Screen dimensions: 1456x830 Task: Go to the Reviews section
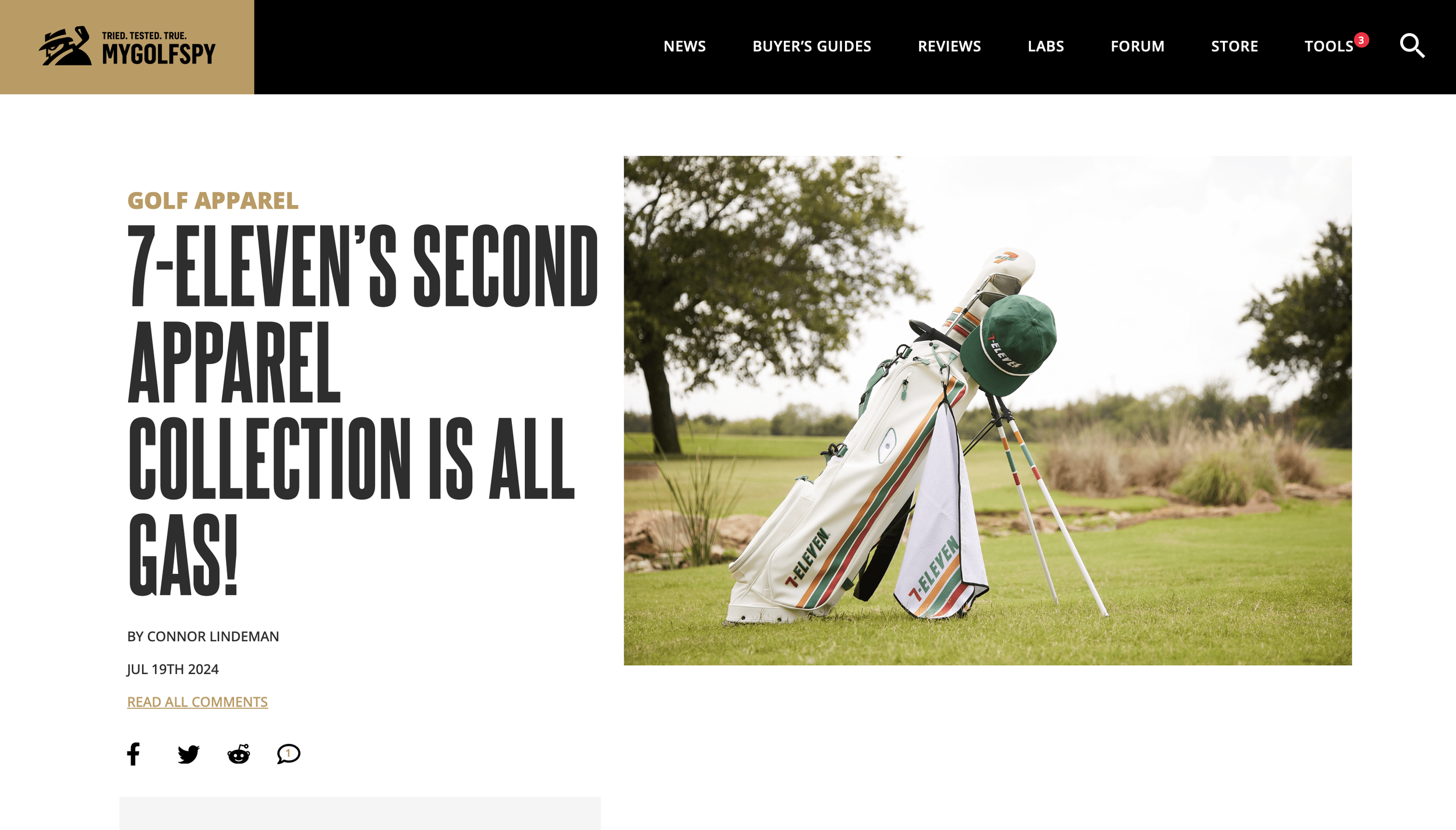coord(949,46)
